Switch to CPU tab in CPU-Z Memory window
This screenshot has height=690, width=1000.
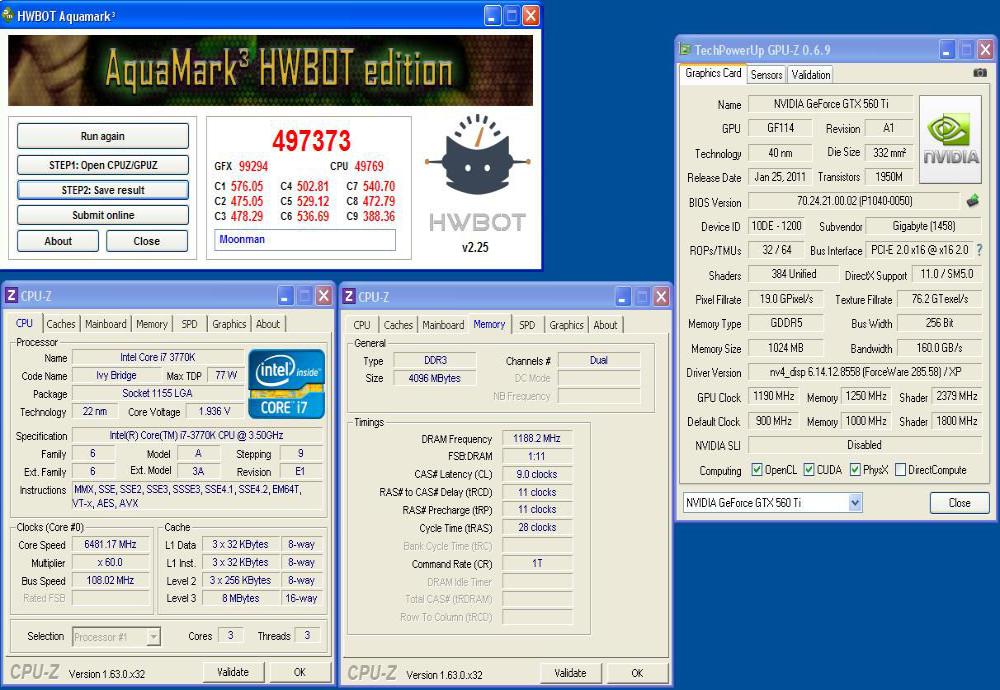[362, 325]
